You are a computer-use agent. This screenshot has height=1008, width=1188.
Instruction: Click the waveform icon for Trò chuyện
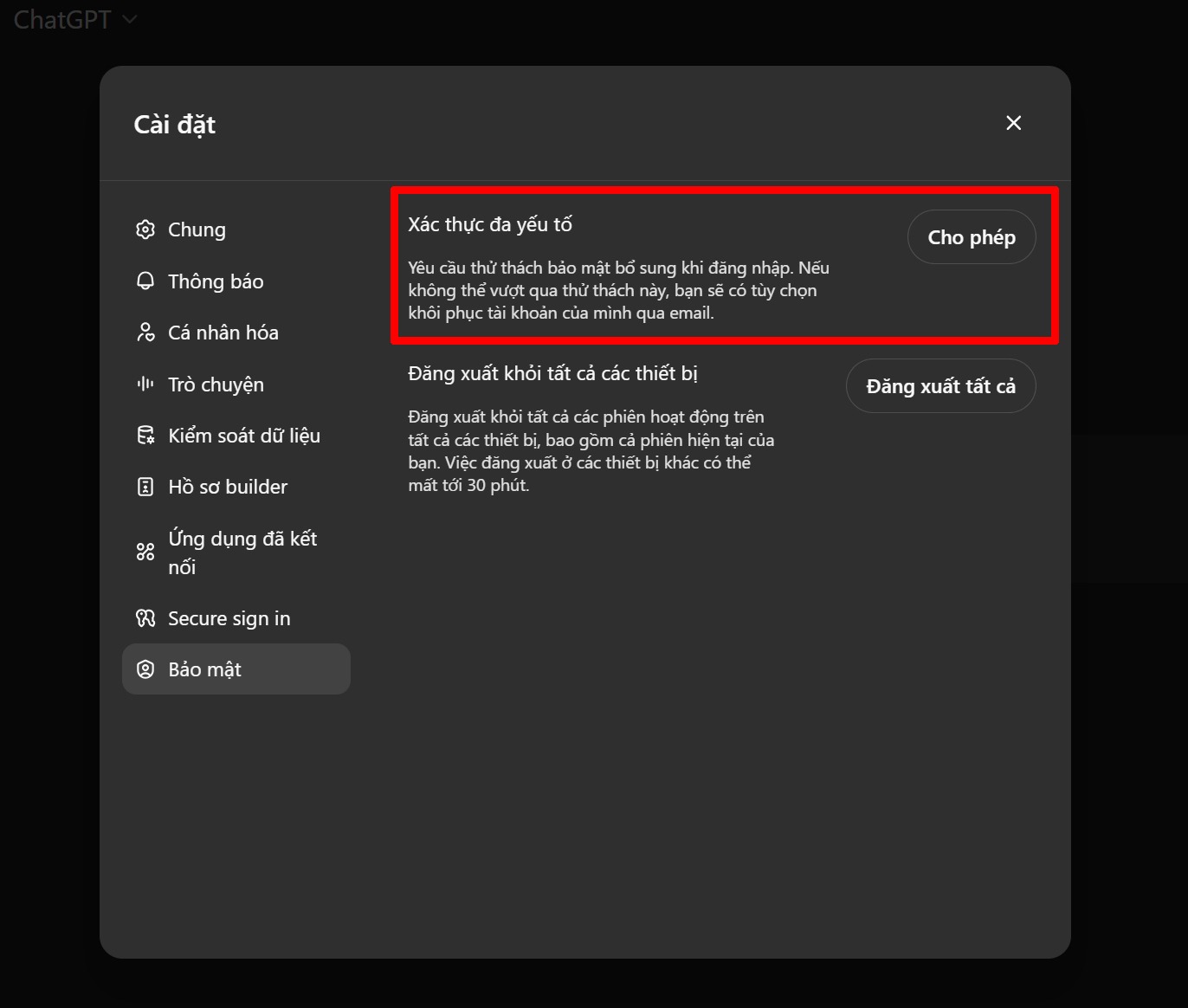point(145,384)
